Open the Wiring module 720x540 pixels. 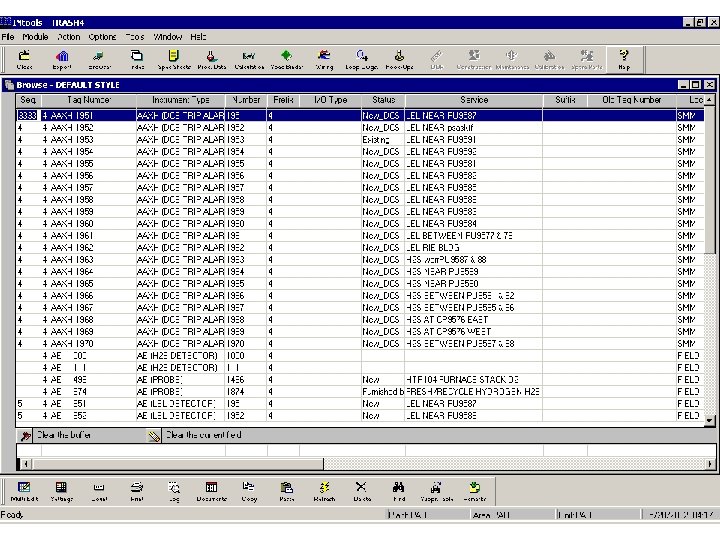click(324, 60)
